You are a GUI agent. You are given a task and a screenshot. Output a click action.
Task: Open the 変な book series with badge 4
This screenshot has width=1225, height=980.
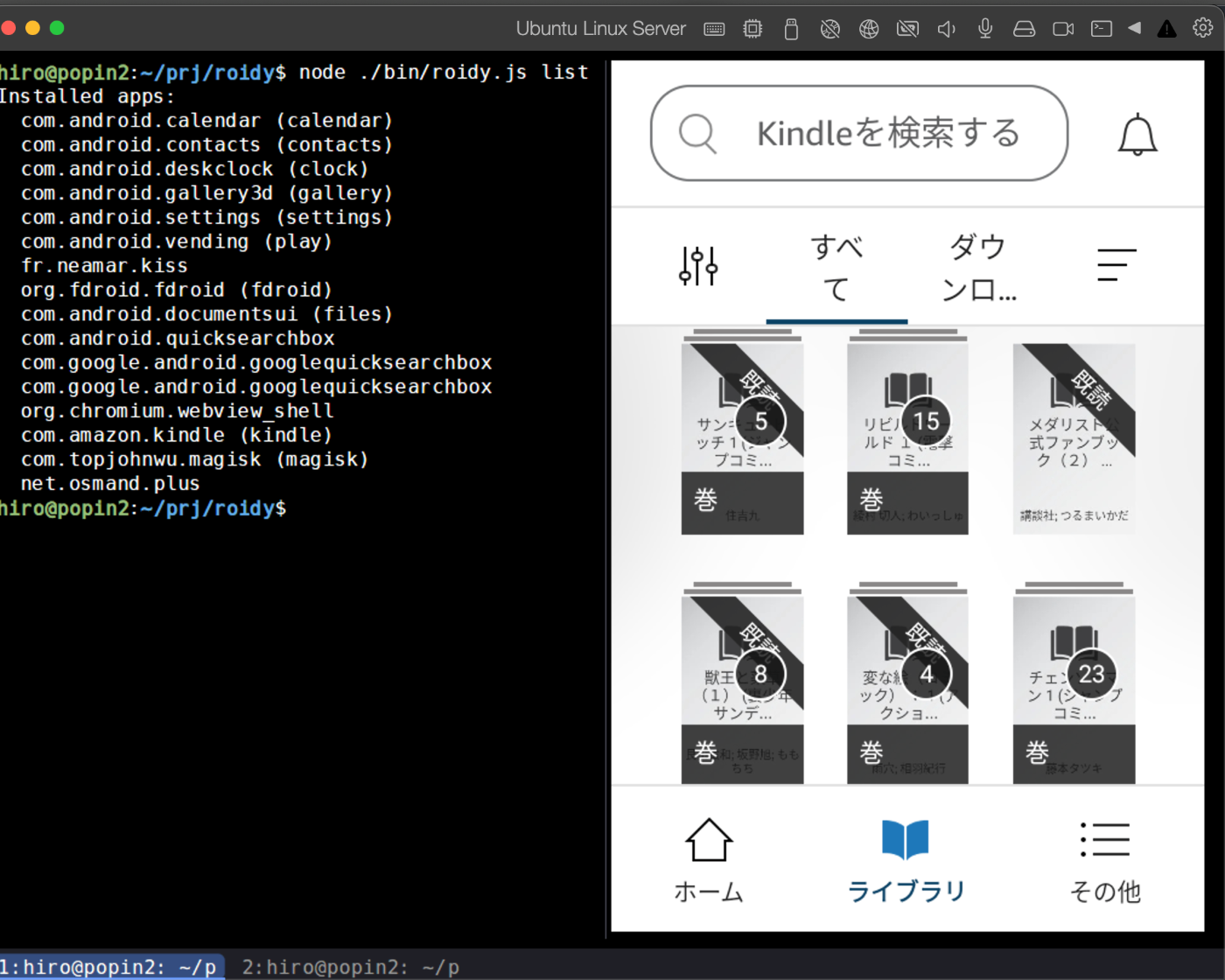coord(907,682)
